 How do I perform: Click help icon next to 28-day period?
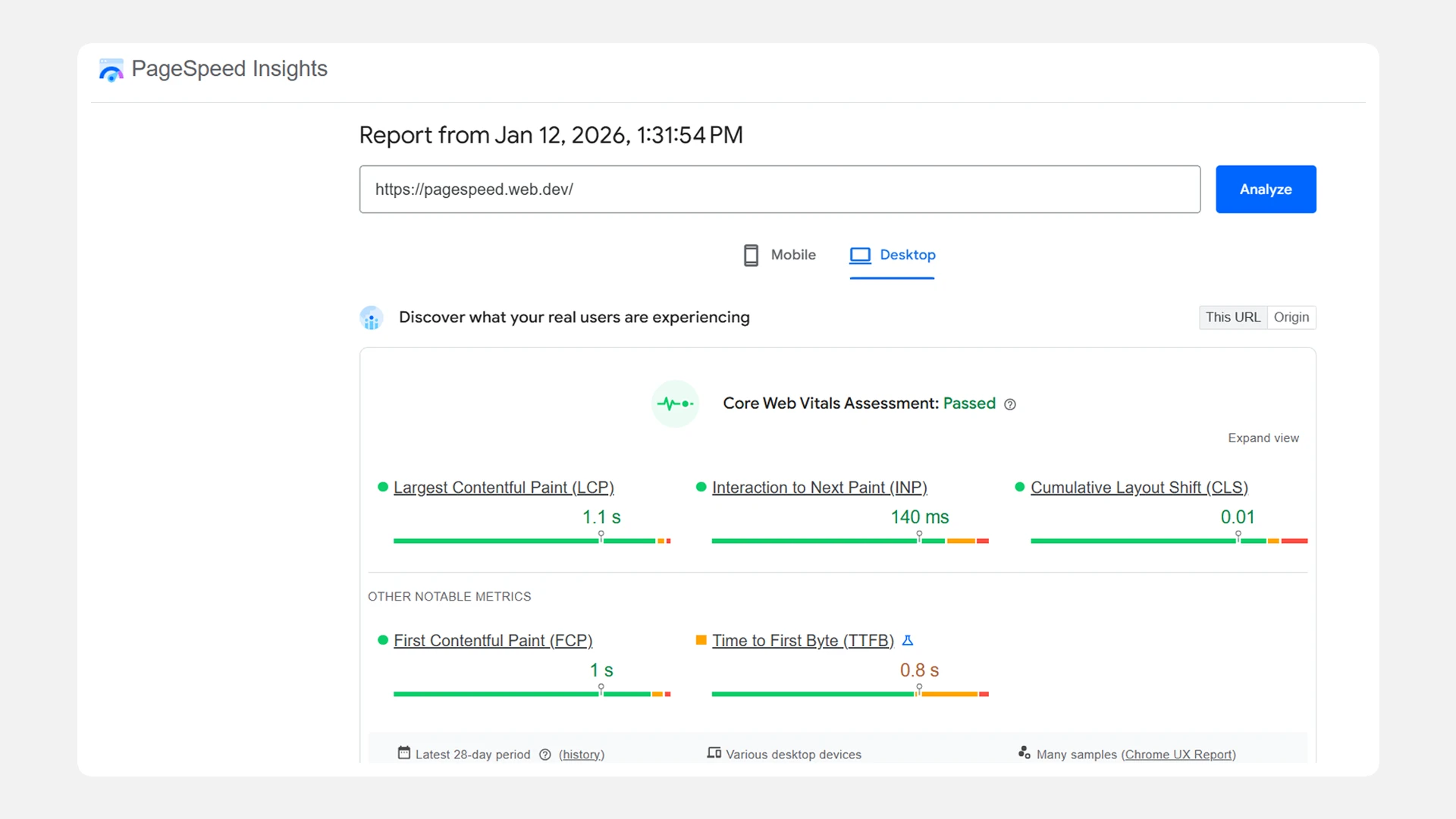544,755
